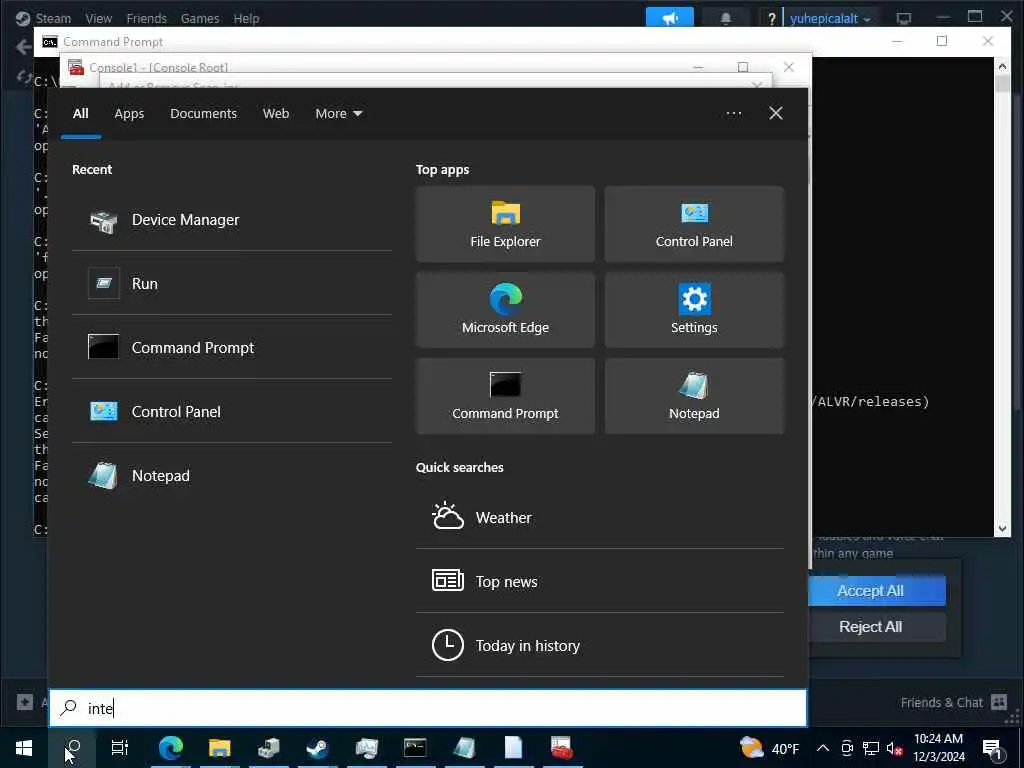The width and height of the screenshot is (1024, 768).
Task: Click the Steam Big Picture display icon
Action: pyautogui.click(x=904, y=18)
